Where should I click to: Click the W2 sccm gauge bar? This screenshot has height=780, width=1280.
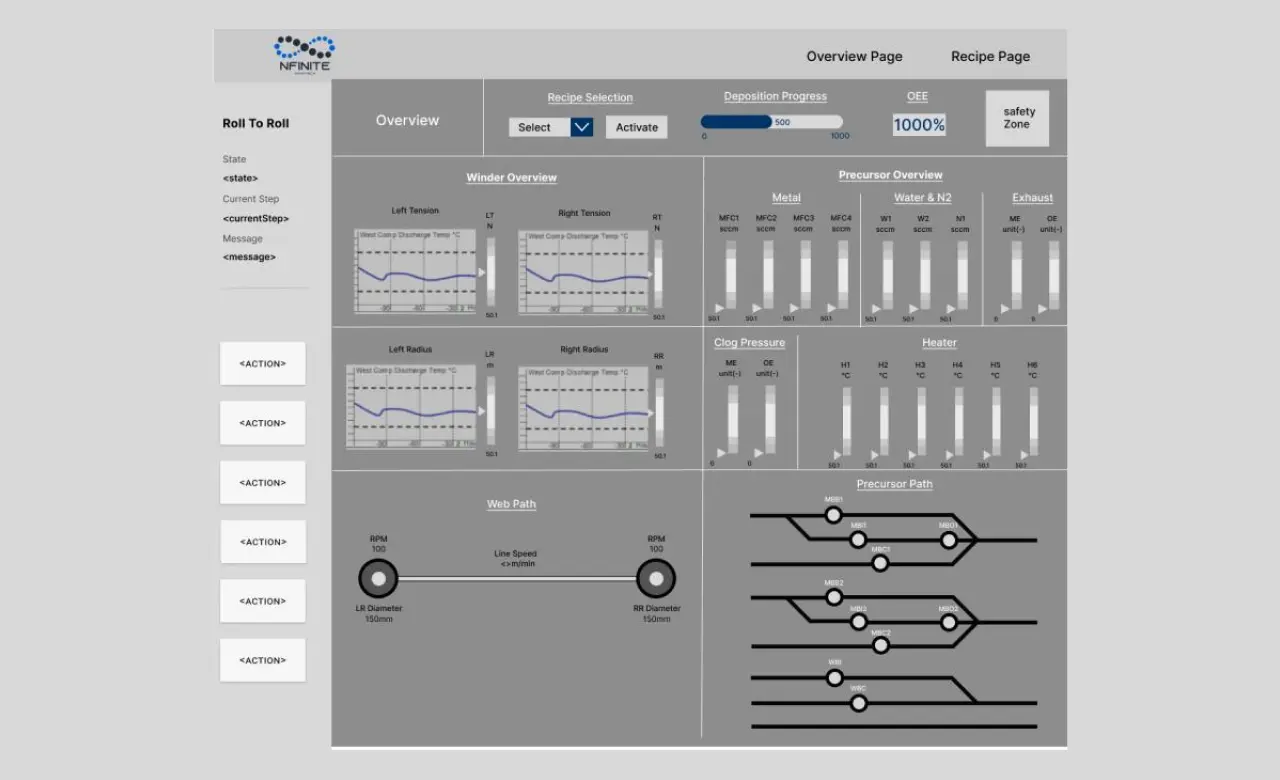coord(925,275)
